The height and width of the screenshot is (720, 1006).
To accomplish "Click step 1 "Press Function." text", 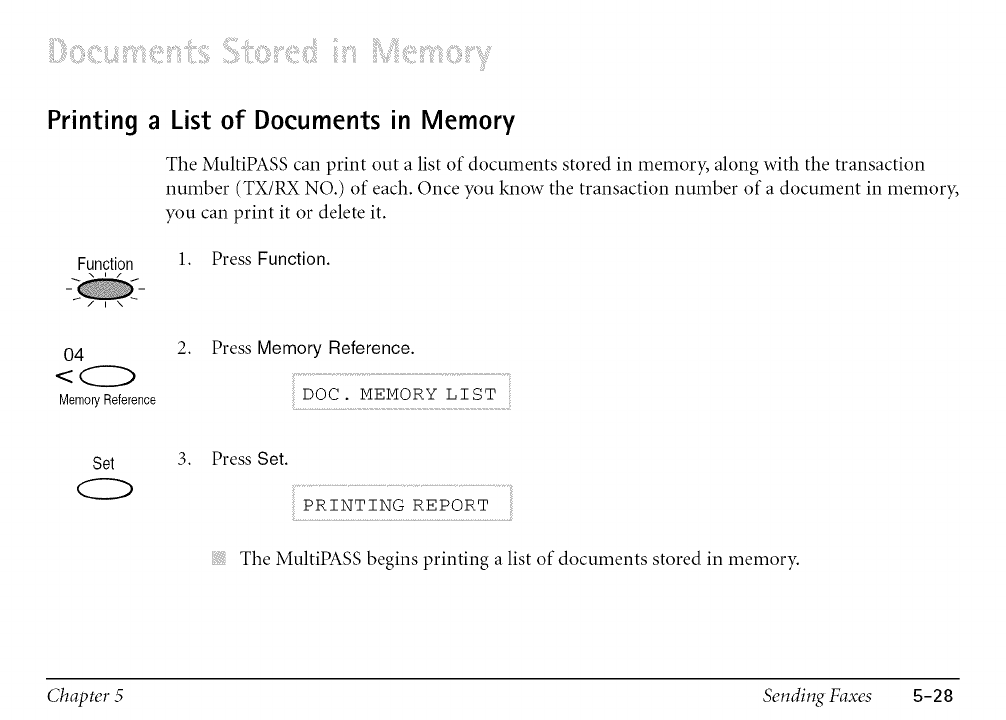I will pyautogui.click(x=270, y=259).
